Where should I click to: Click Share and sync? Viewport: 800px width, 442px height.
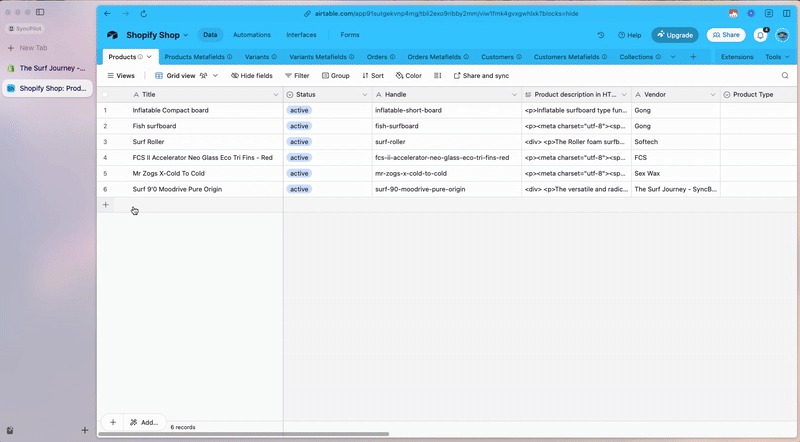click(x=481, y=76)
